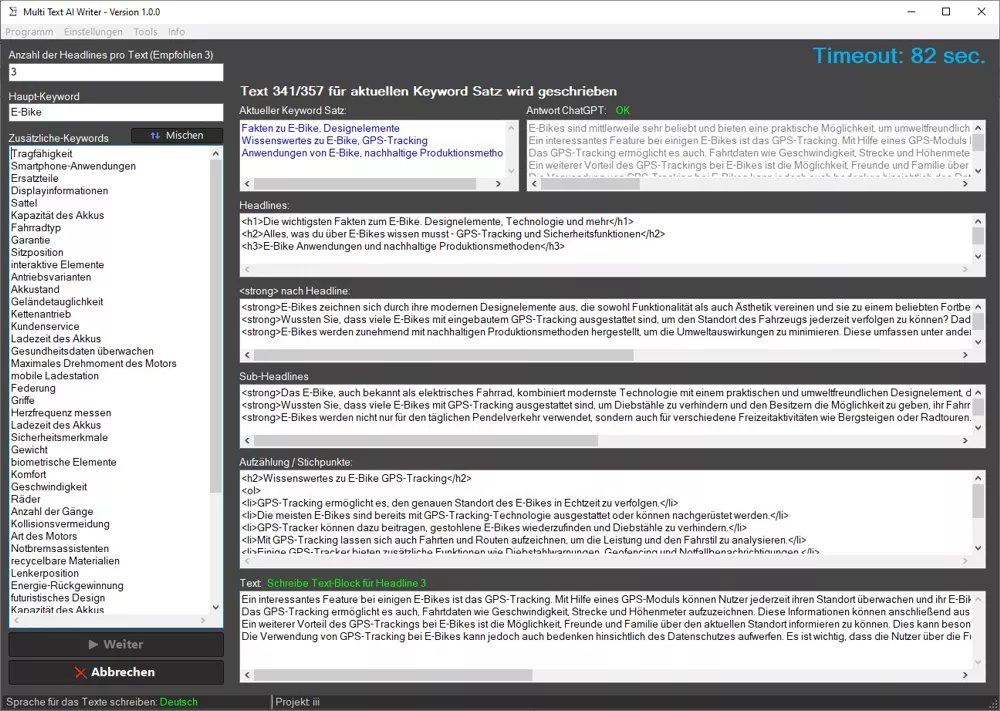Screen dimensions: 1000x711
Task: Click the Haupt-Keyword field containing E-Bike
Action: tap(116, 112)
